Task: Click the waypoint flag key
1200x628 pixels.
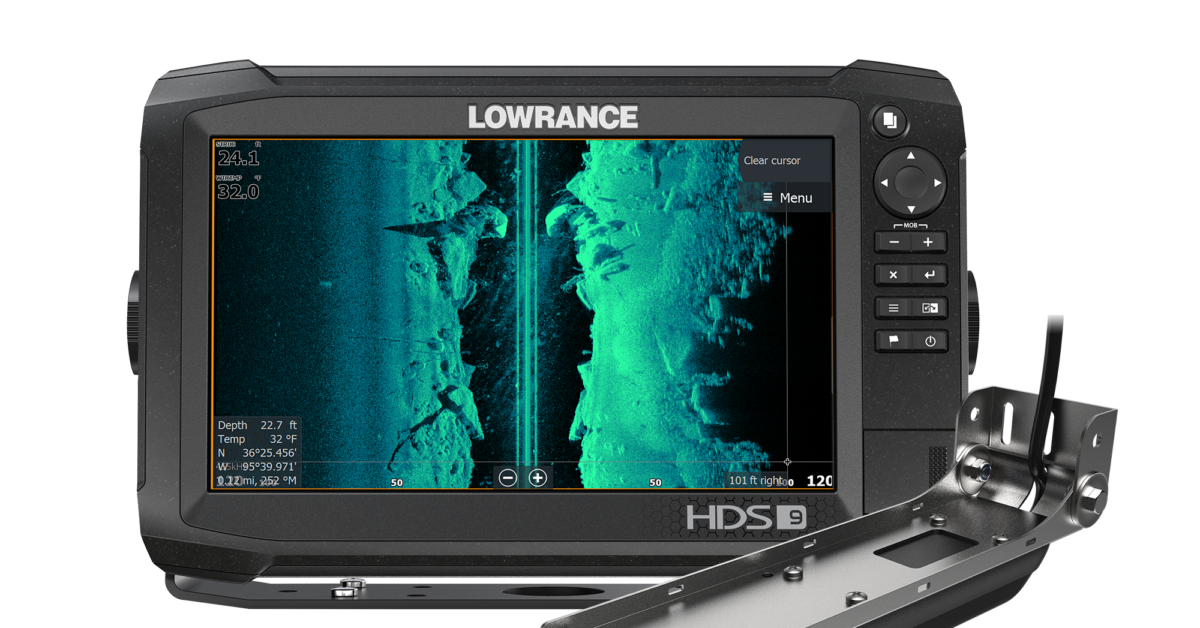Action: pyautogui.click(x=894, y=341)
